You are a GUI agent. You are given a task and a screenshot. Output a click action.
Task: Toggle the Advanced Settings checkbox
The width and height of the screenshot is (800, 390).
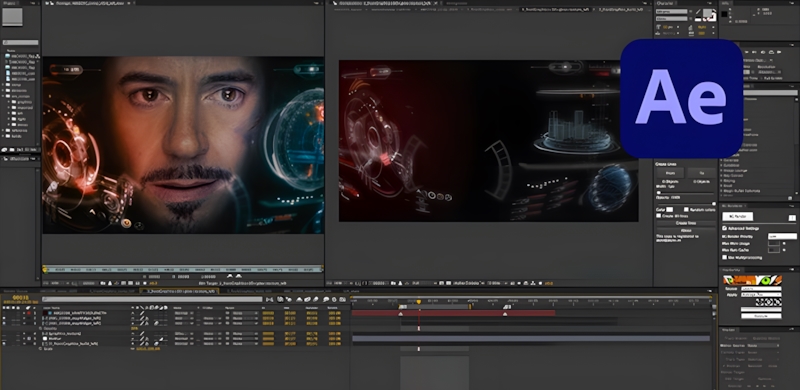[724, 228]
